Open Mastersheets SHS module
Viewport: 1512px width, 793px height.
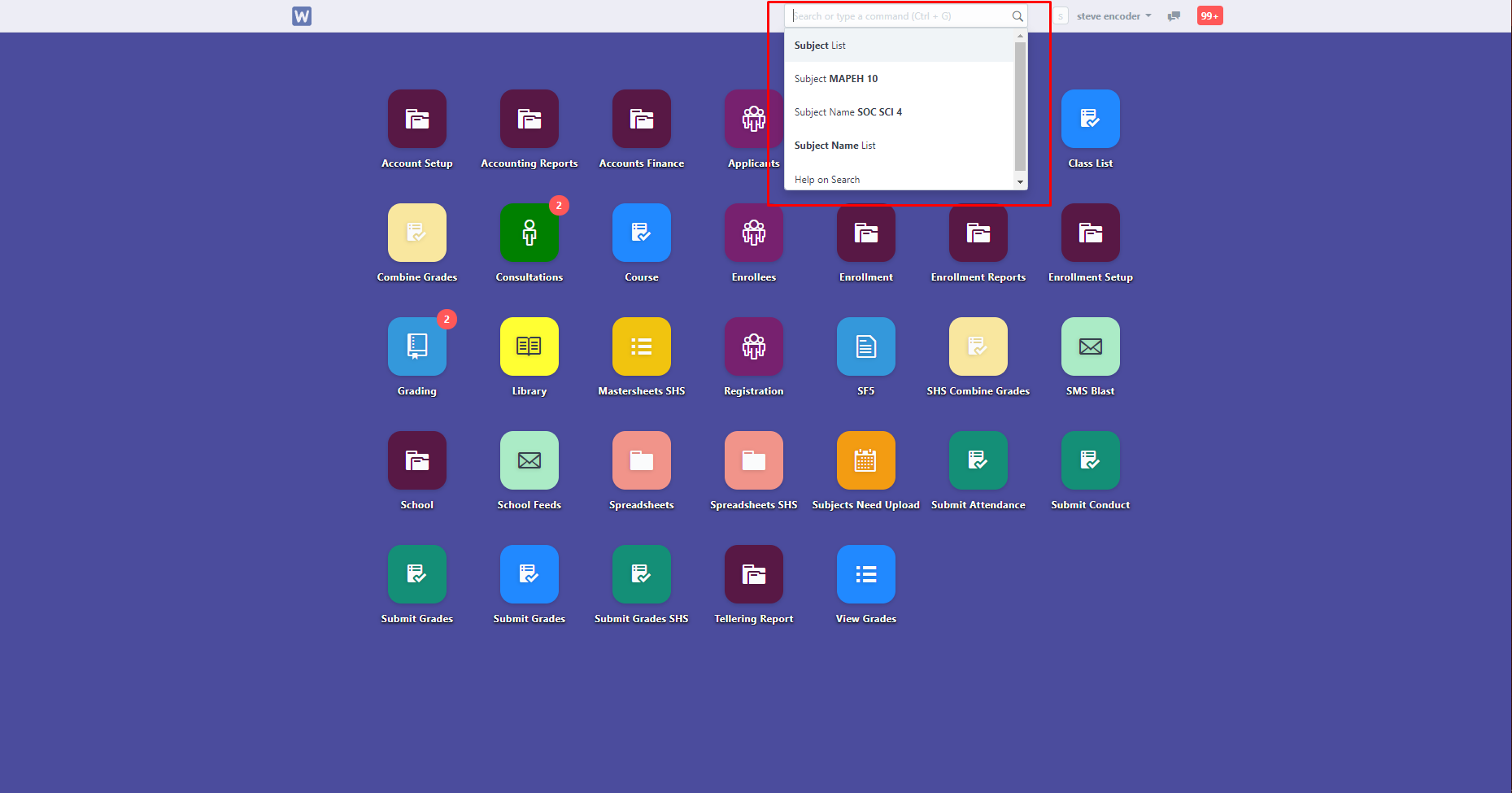(x=642, y=346)
